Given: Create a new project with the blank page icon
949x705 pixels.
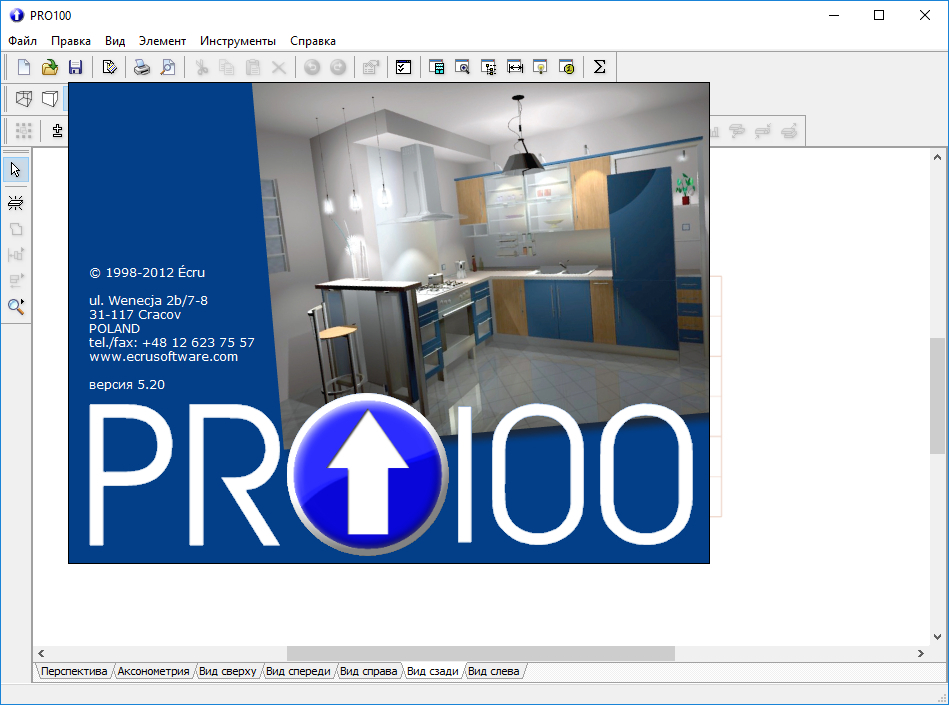Looking at the screenshot, I should 24,67.
